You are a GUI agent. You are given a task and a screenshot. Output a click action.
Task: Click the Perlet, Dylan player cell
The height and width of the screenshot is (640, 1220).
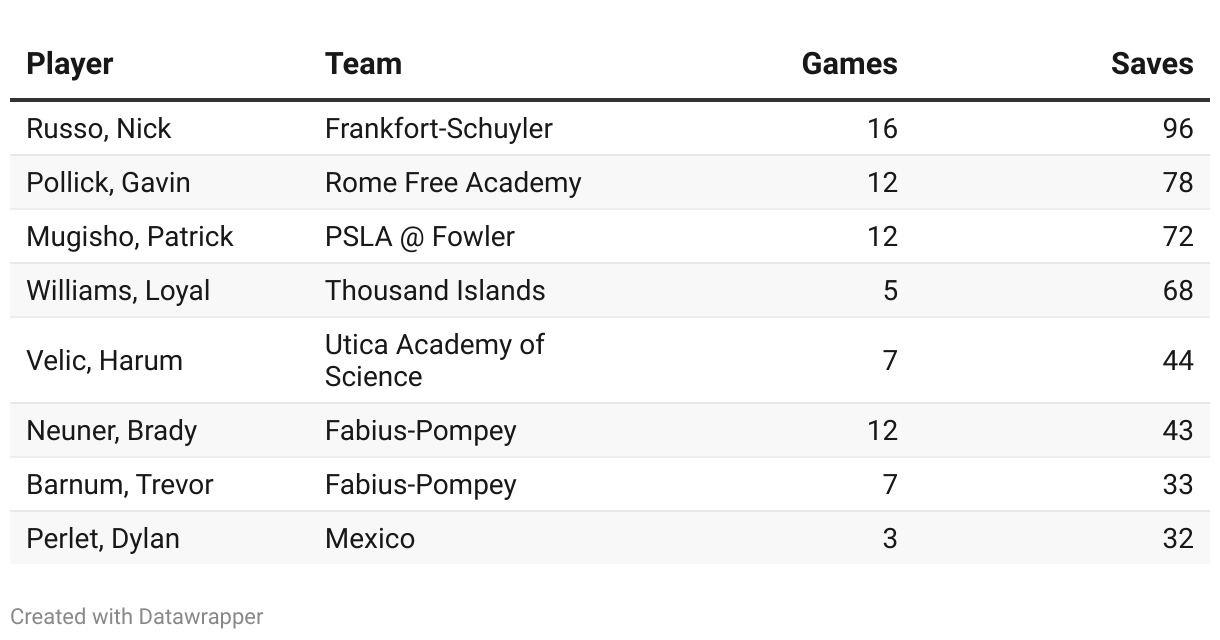(102, 539)
